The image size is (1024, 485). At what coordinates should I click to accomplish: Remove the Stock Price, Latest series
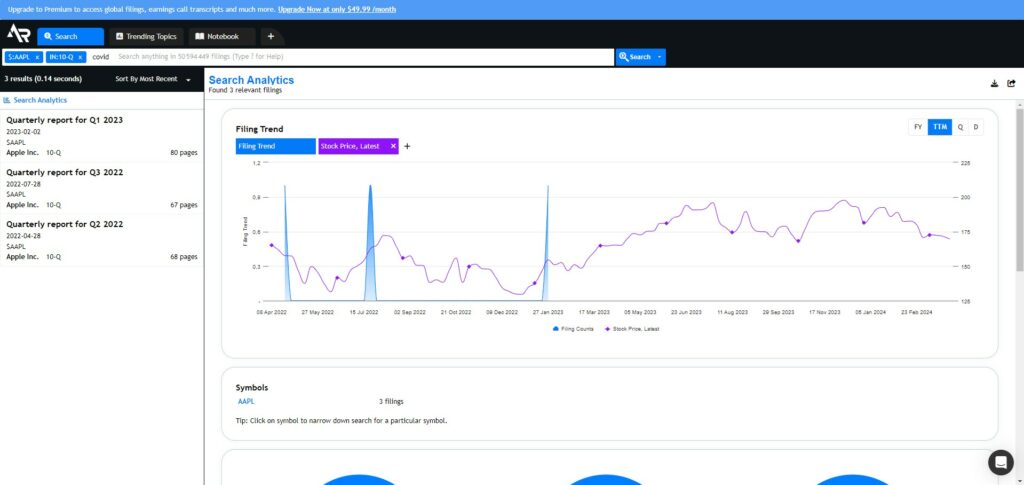click(x=393, y=146)
